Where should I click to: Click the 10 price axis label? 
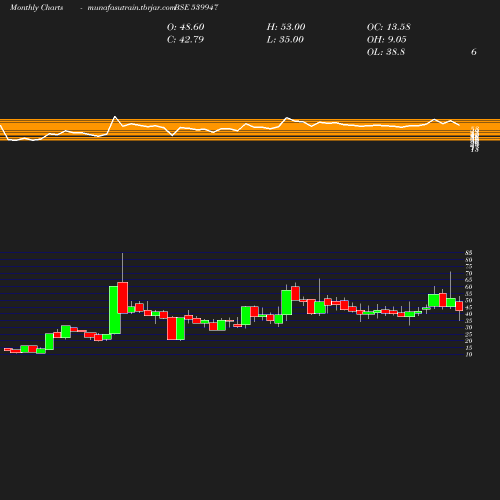click(469, 354)
